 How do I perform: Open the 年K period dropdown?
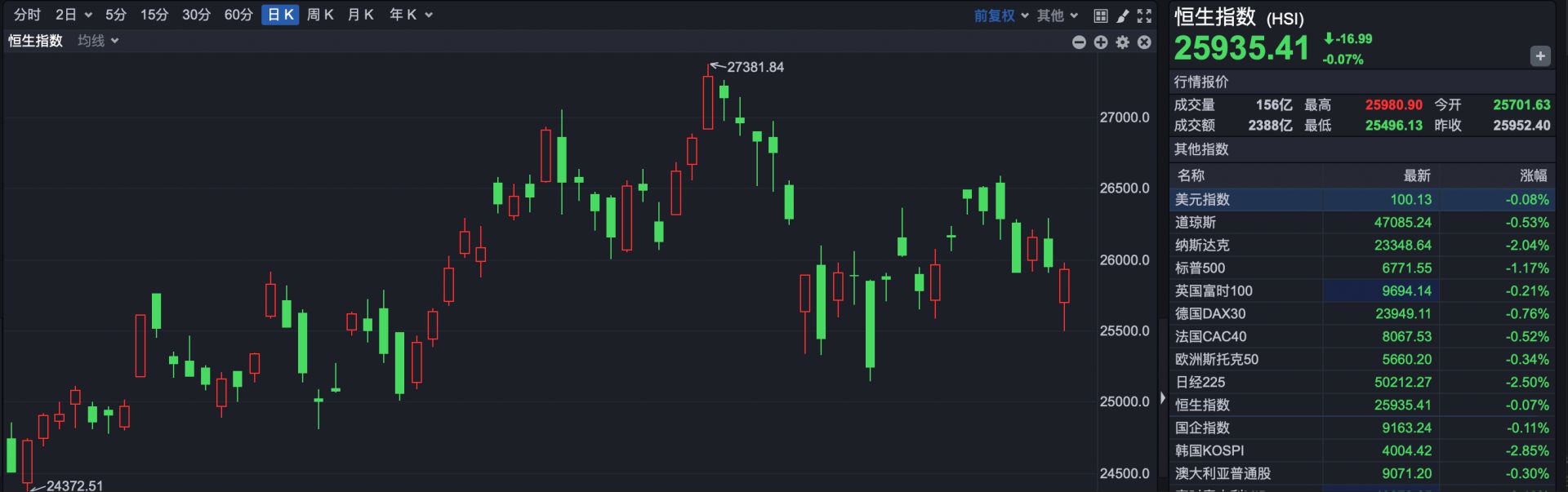pyautogui.click(x=411, y=15)
